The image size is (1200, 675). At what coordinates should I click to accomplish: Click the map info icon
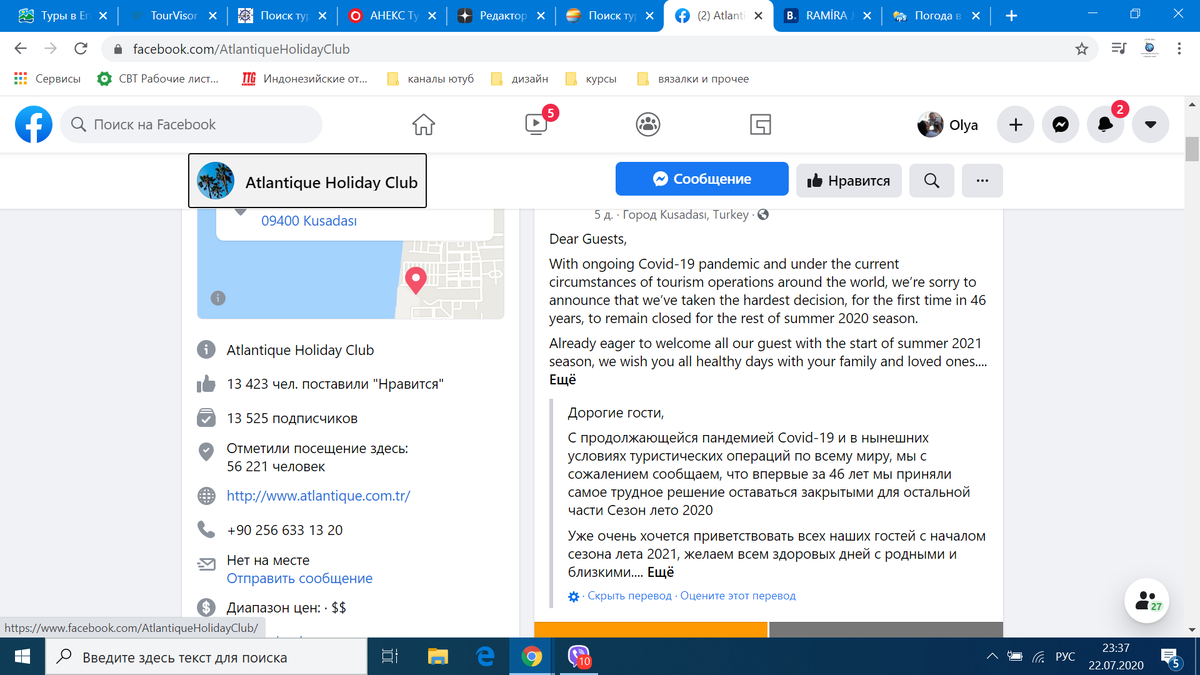(x=218, y=297)
